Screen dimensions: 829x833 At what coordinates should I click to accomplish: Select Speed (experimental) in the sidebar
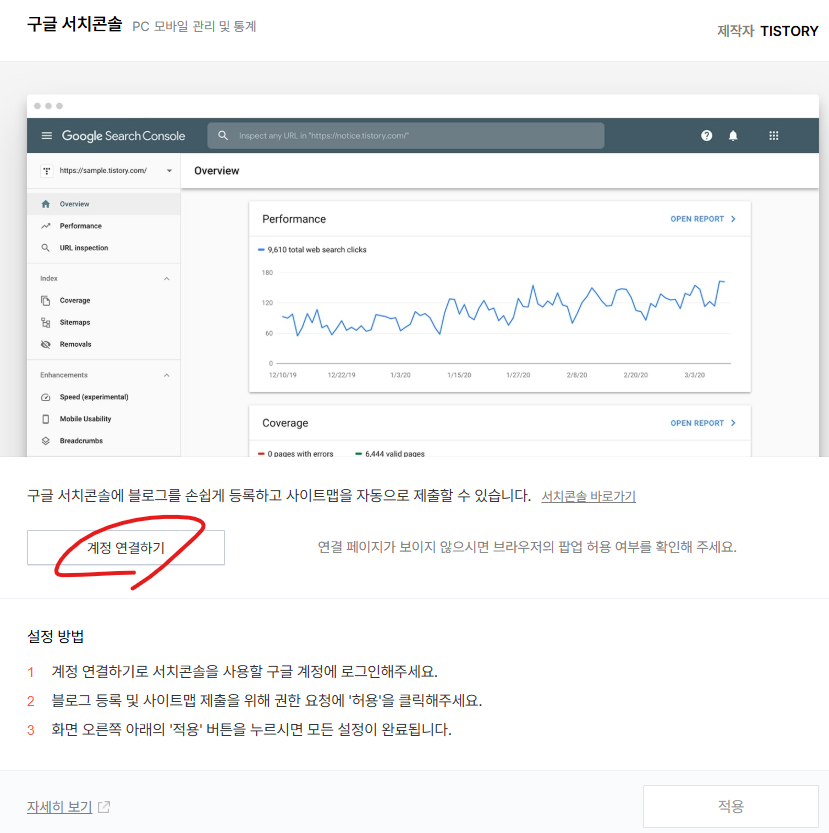coord(104,397)
